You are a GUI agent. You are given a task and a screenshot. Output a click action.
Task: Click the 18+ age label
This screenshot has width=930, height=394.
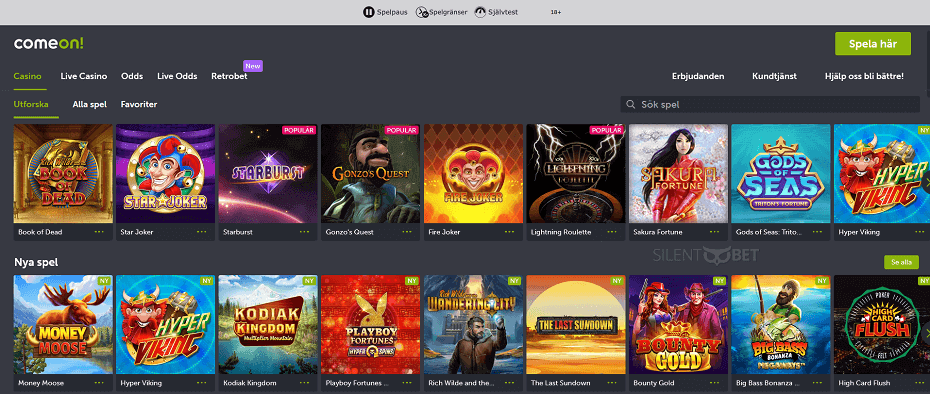pyautogui.click(x=556, y=12)
